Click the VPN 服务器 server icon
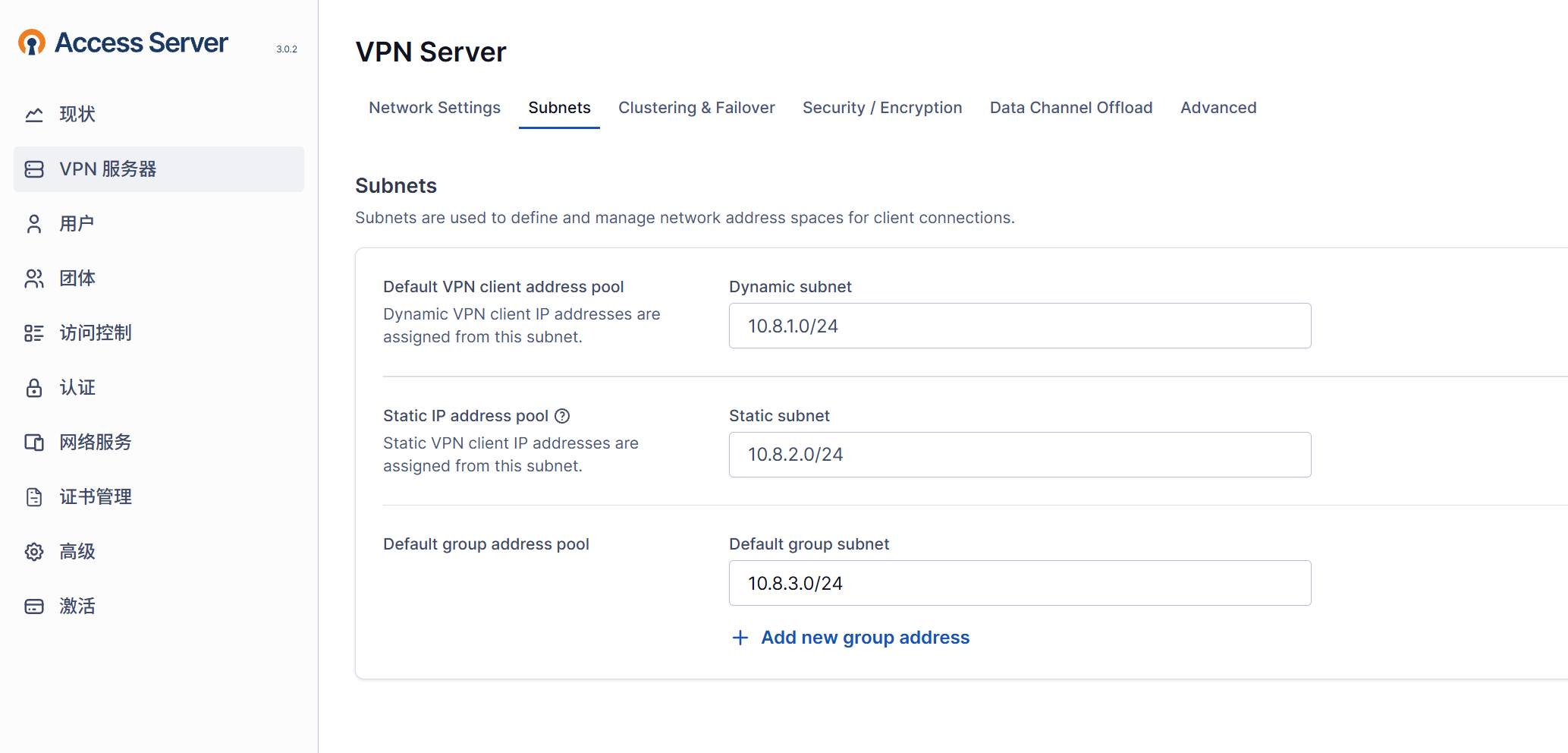 34,169
